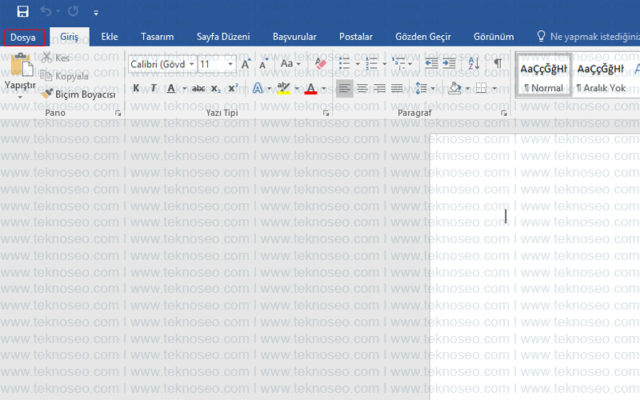
Task: Toggle underline A formatting
Action: tap(171, 88)
